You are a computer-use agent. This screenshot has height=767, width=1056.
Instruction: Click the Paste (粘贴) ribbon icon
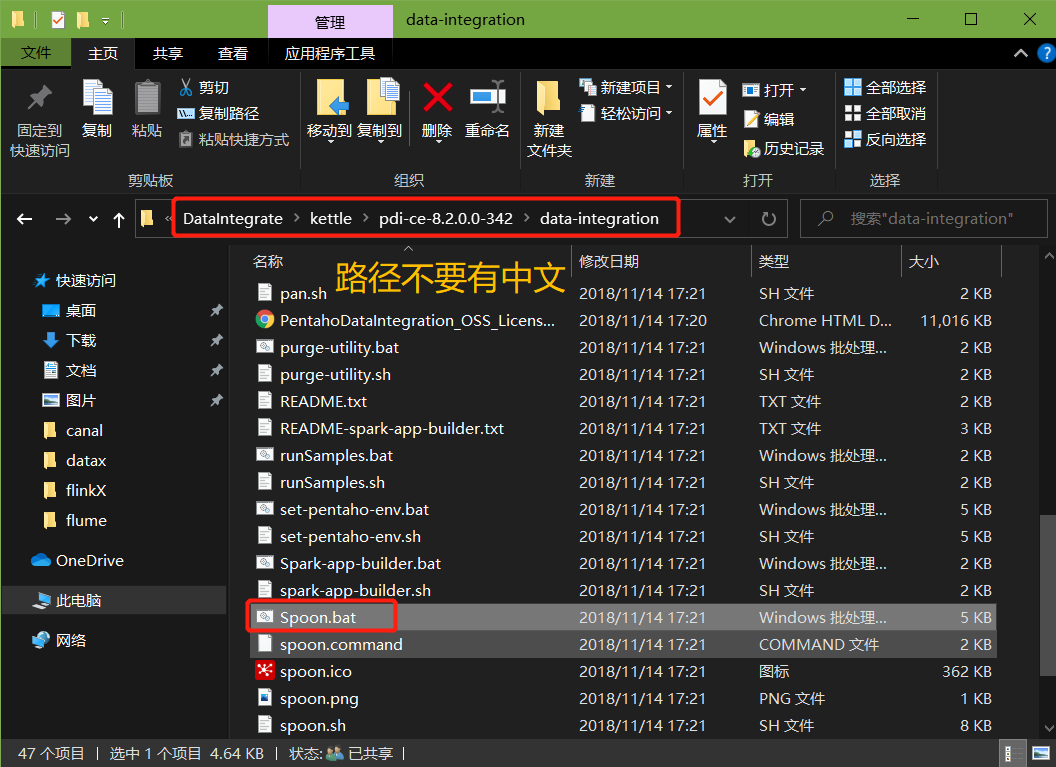pyautogui.click(x=147, y=98)
